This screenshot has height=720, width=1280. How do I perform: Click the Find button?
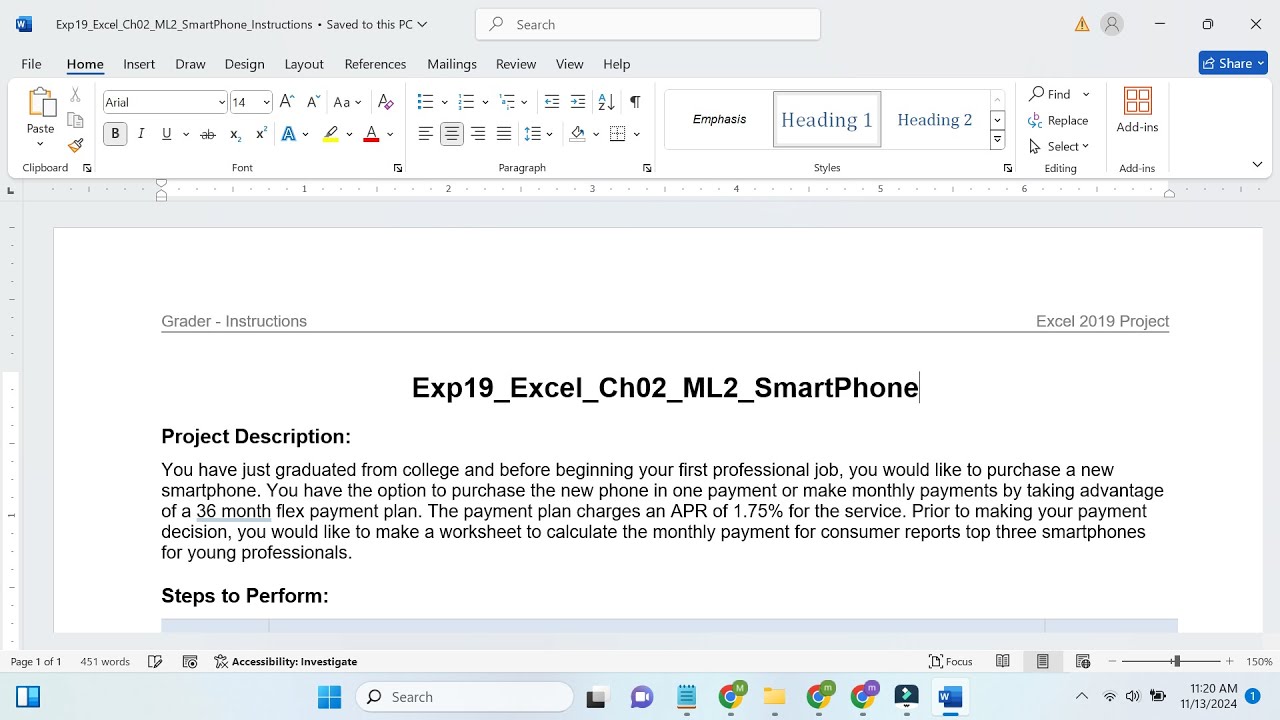click(1050, 94)
